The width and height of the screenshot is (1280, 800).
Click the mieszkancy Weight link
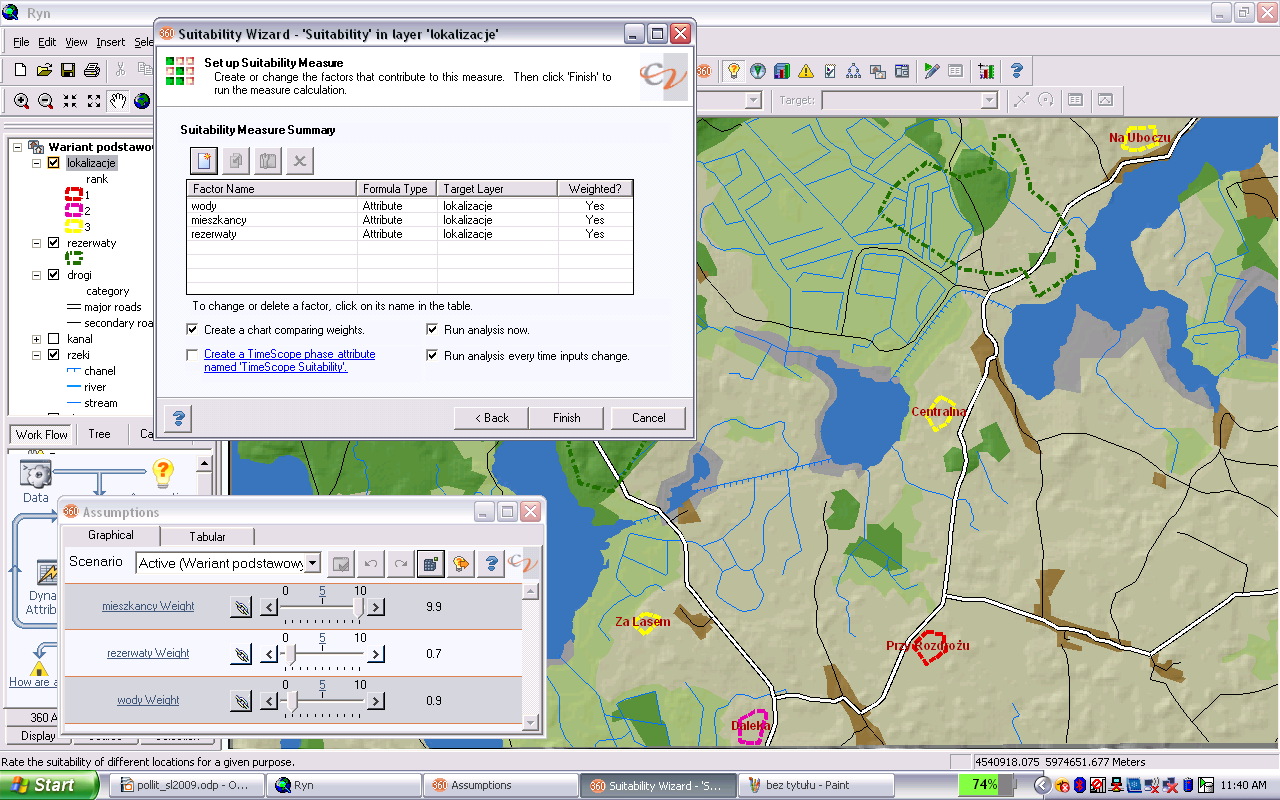[x=148, y=606]
